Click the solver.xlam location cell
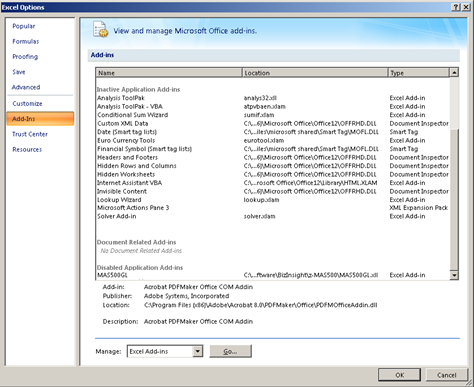The height and width of the screenshot is (387, 474). 259,217
